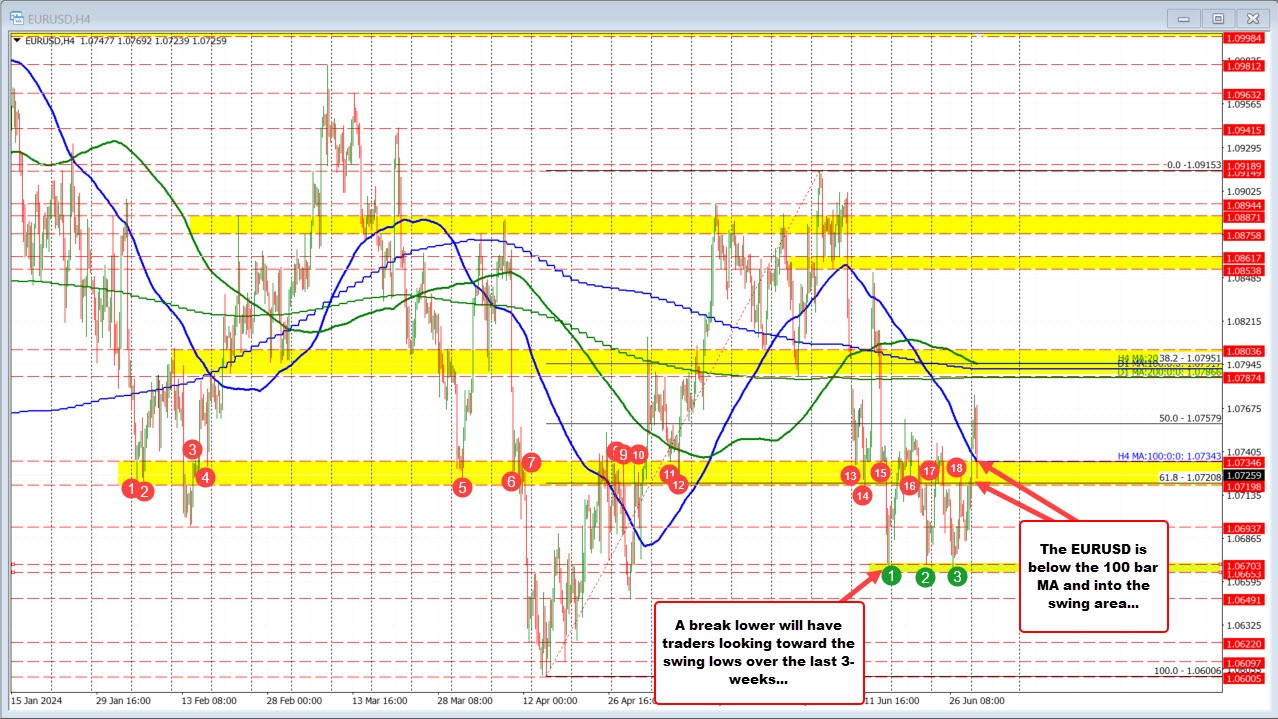Select red swing marker 7 on the chart
Viewport: 1278px width, 719px height.
[531, 462]
